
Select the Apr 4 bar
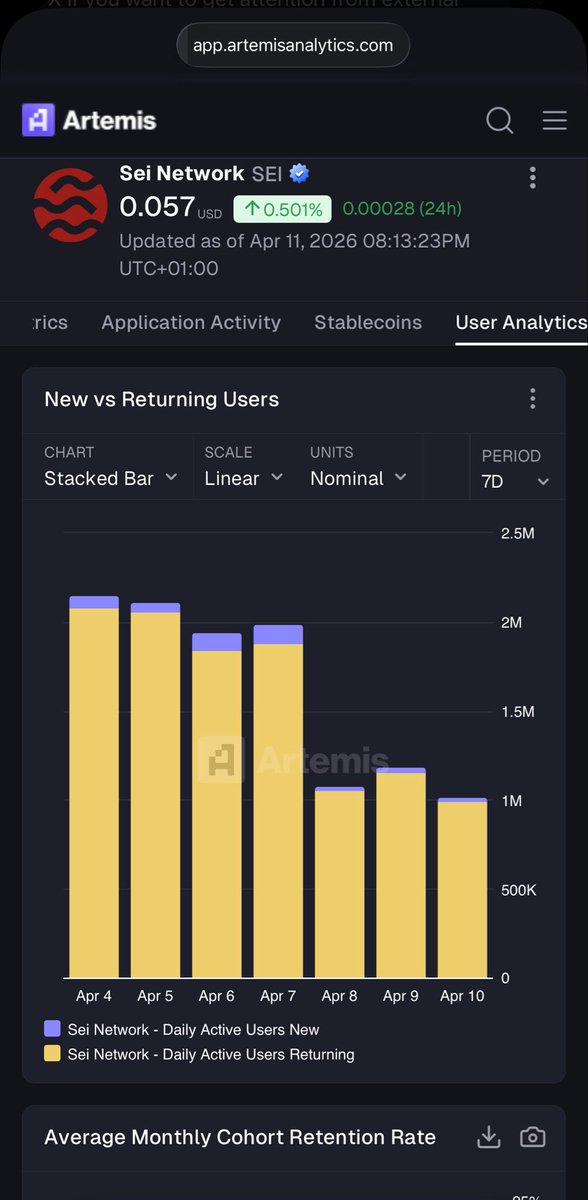click(94, 787)
